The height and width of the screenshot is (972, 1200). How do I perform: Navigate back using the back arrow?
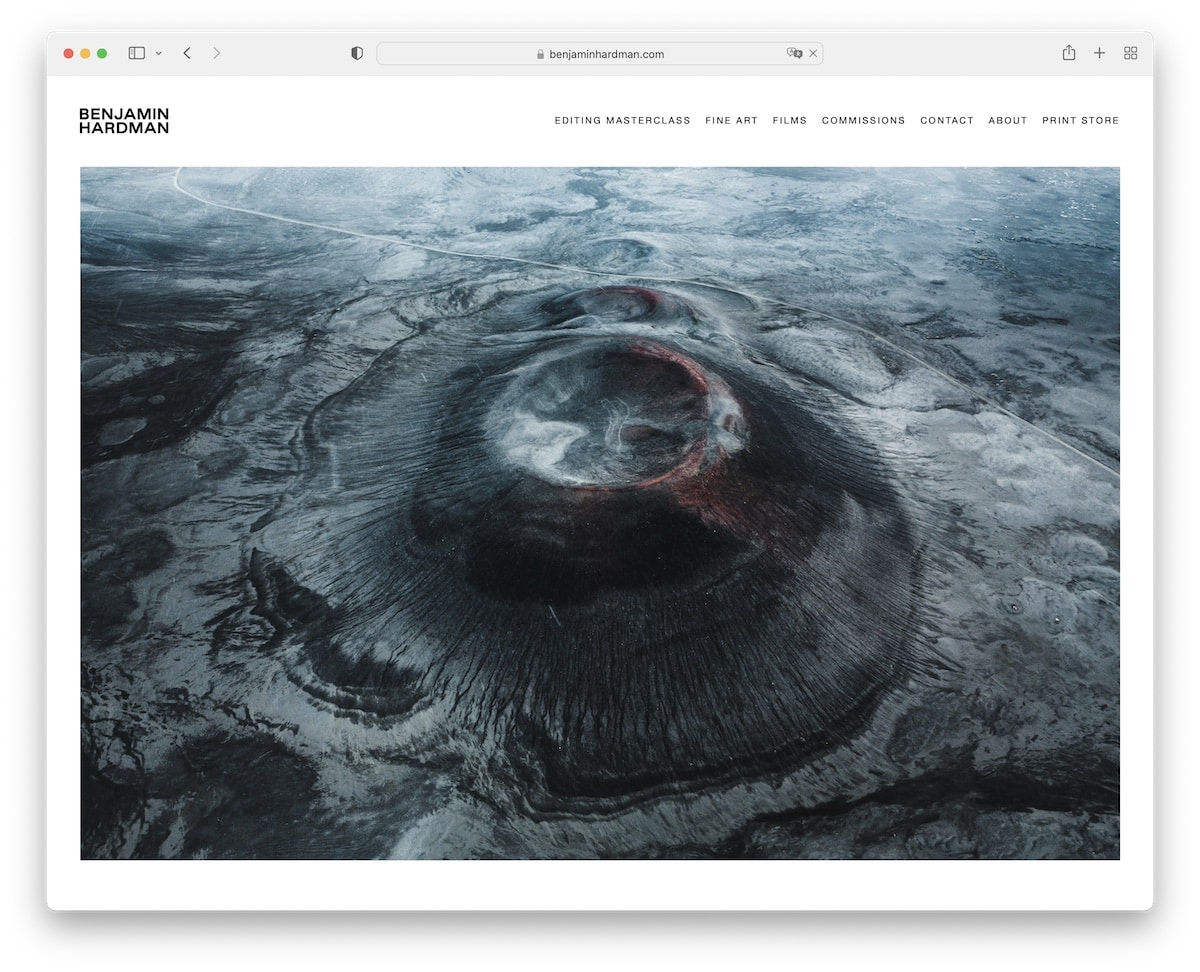[187, 52]
